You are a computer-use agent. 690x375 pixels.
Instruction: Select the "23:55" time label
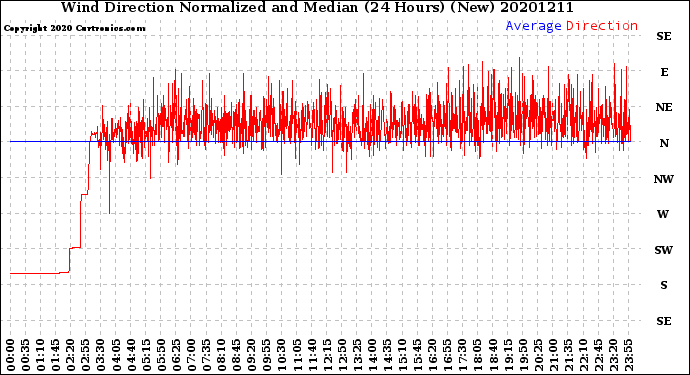point(628,355)
